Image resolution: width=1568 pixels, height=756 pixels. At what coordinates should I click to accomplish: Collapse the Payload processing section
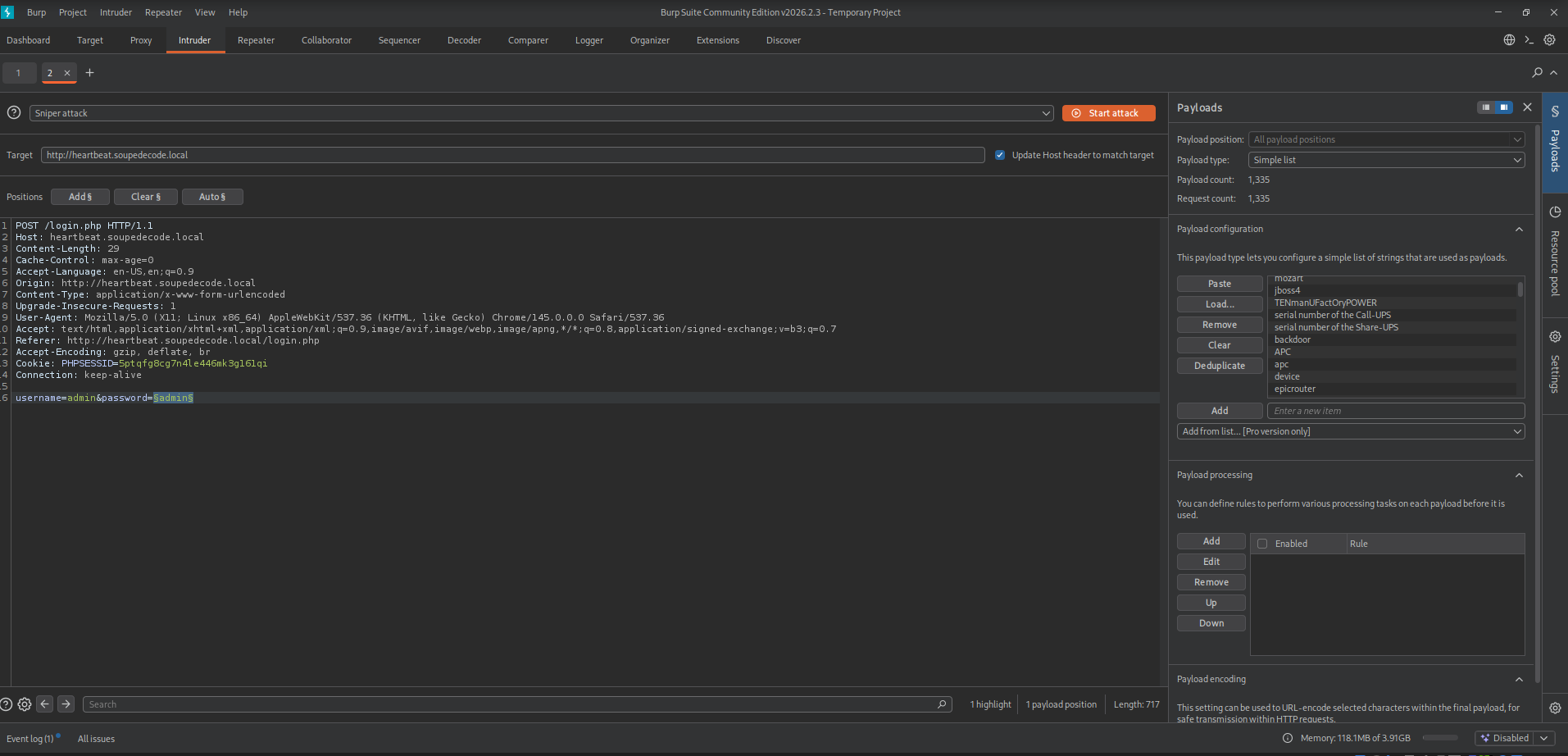click(1519, 476)
